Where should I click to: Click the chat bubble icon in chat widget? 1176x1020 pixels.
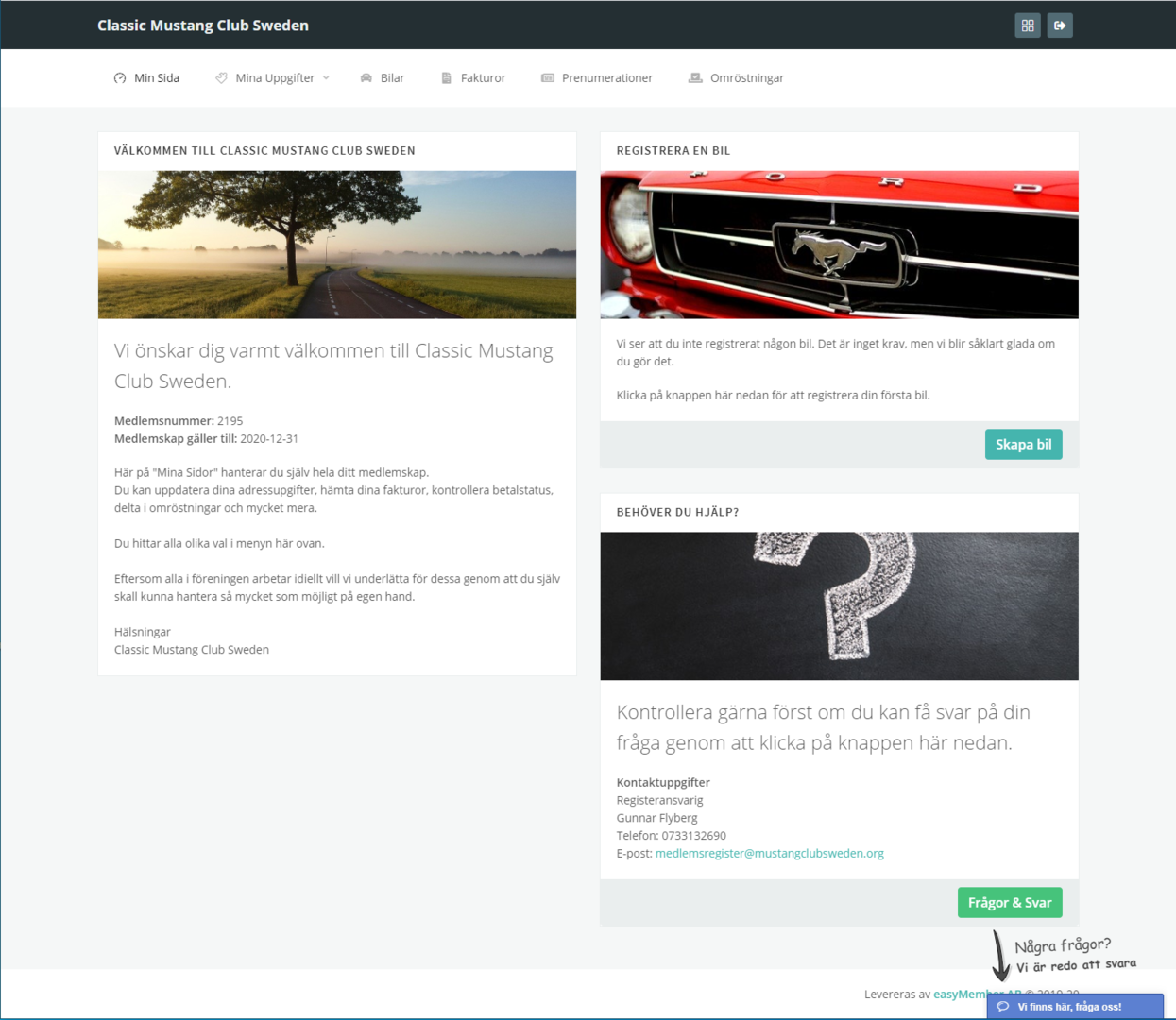coord(1003,1007)
